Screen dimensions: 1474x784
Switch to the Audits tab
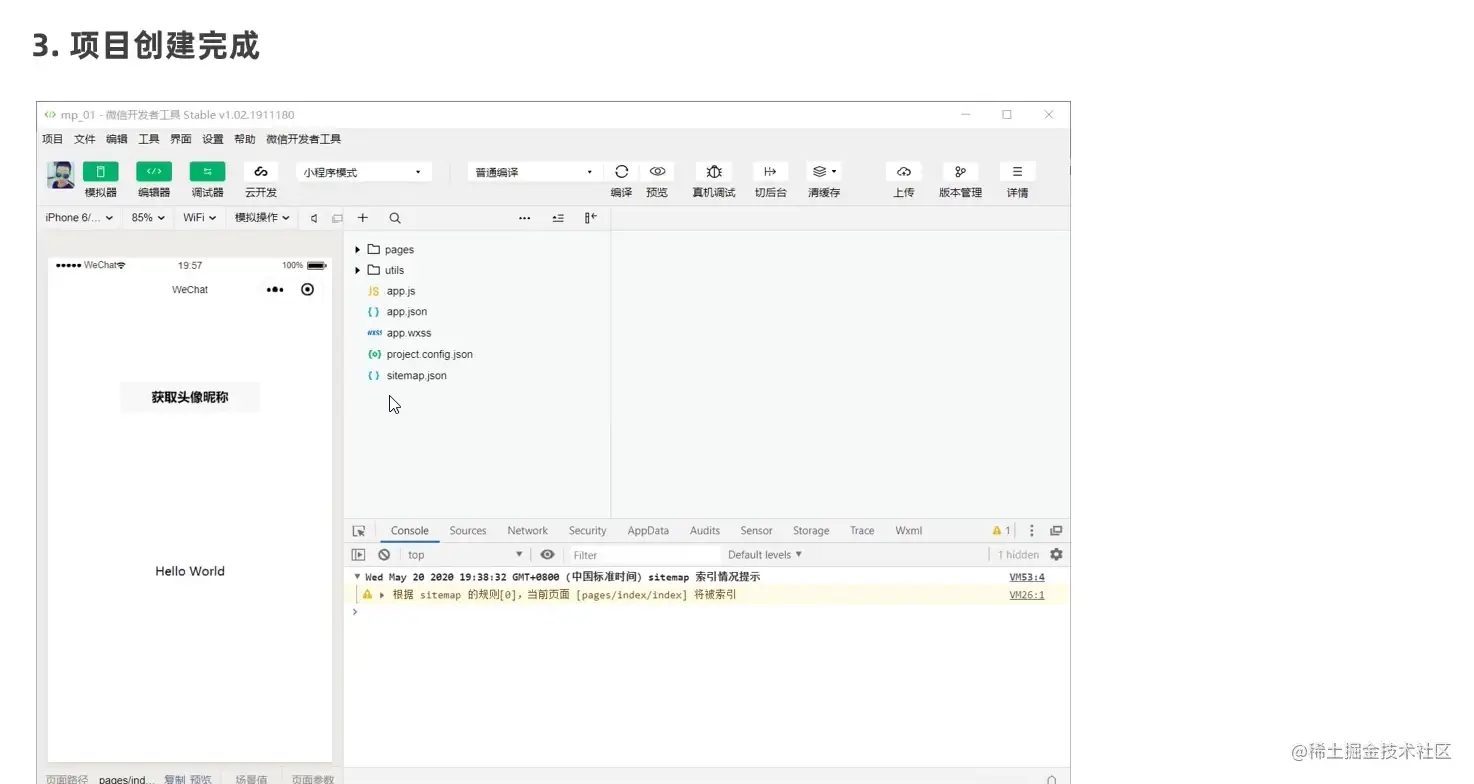(705, 531)
